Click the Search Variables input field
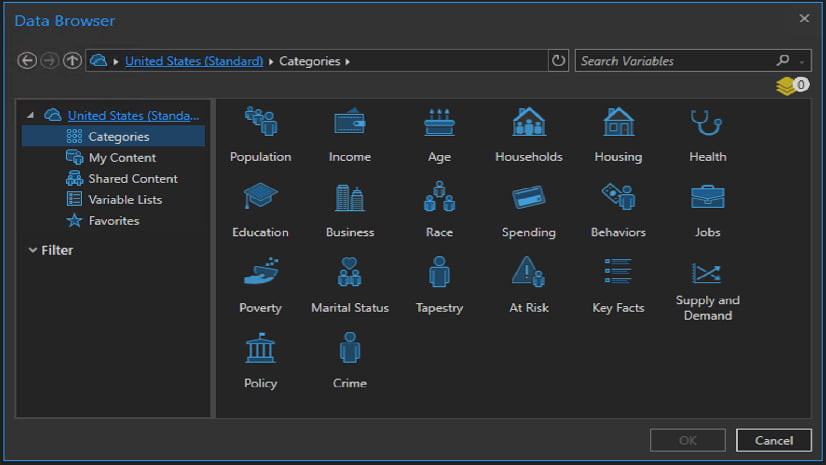826x465 pixels. pos(675,61)
